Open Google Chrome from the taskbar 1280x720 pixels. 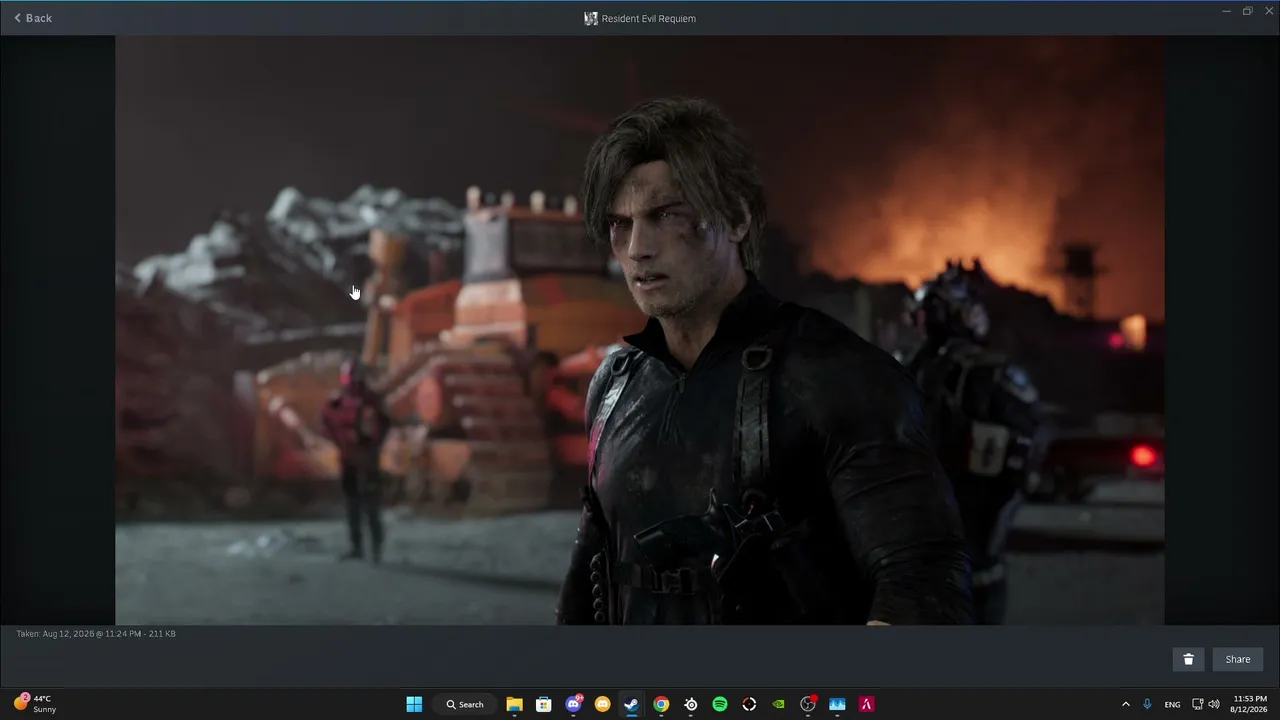pos(661,704)
